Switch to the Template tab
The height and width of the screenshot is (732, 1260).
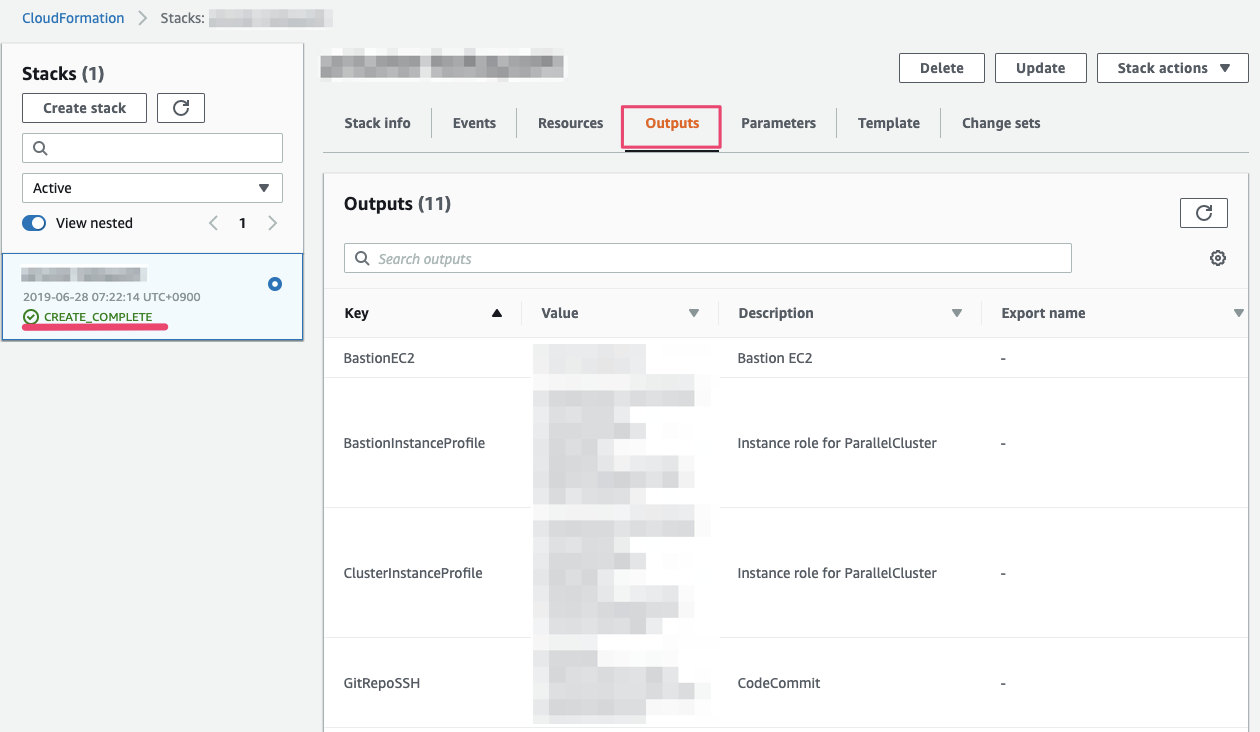(x=888, y=123)
